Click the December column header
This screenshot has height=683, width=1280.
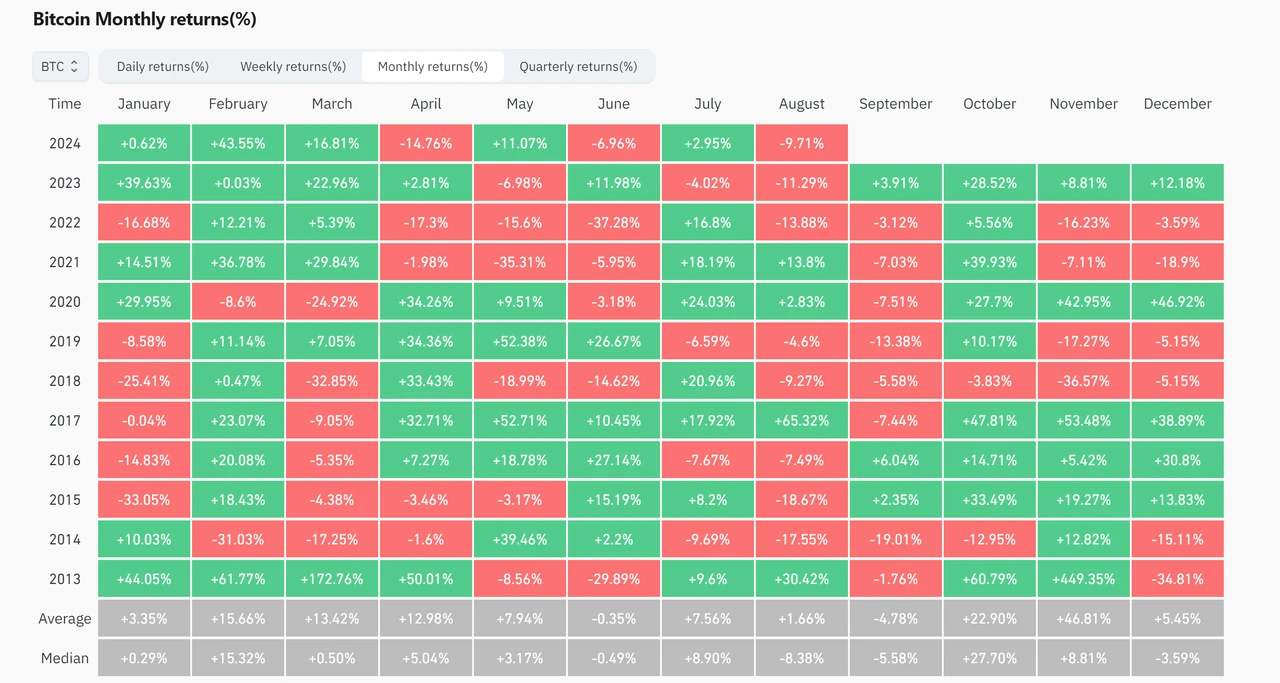(x=1177, y=104)
